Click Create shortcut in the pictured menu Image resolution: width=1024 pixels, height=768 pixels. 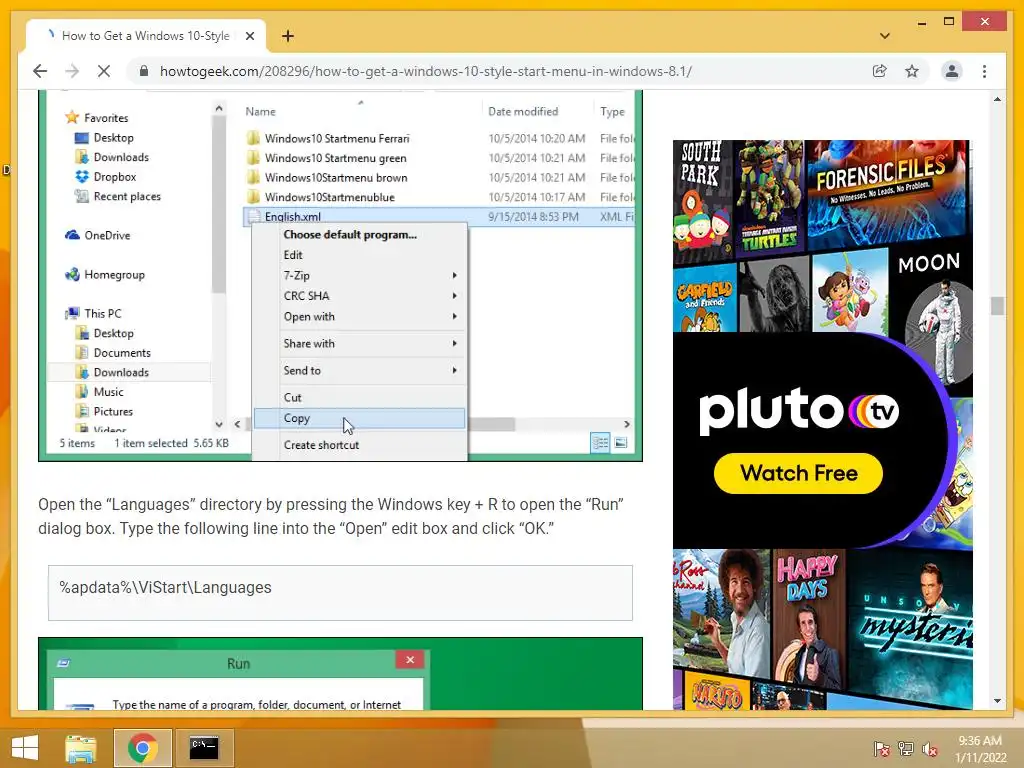click(x=321, y=445)
